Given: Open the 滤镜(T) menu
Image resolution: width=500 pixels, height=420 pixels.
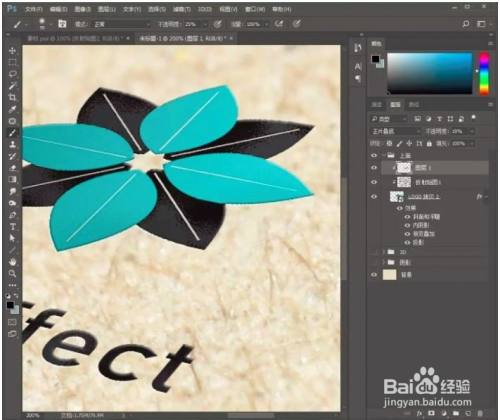Looking at the screenshot, I should (x=181, y=9).
